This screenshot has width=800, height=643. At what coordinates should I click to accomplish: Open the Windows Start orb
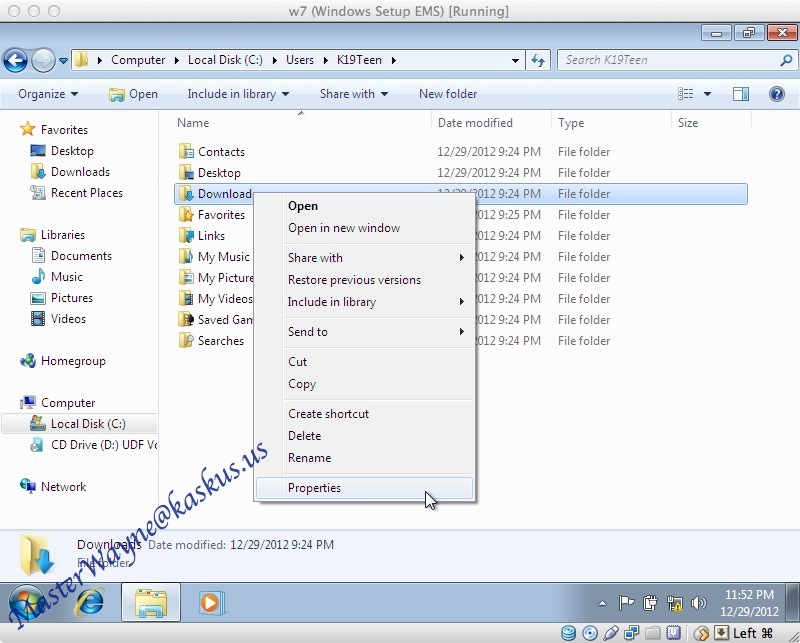pos(26,603)
